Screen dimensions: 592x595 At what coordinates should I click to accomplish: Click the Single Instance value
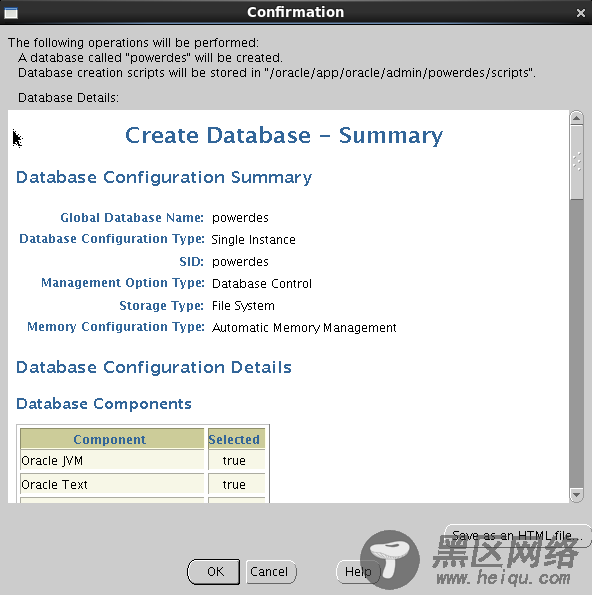coord(253,240)
